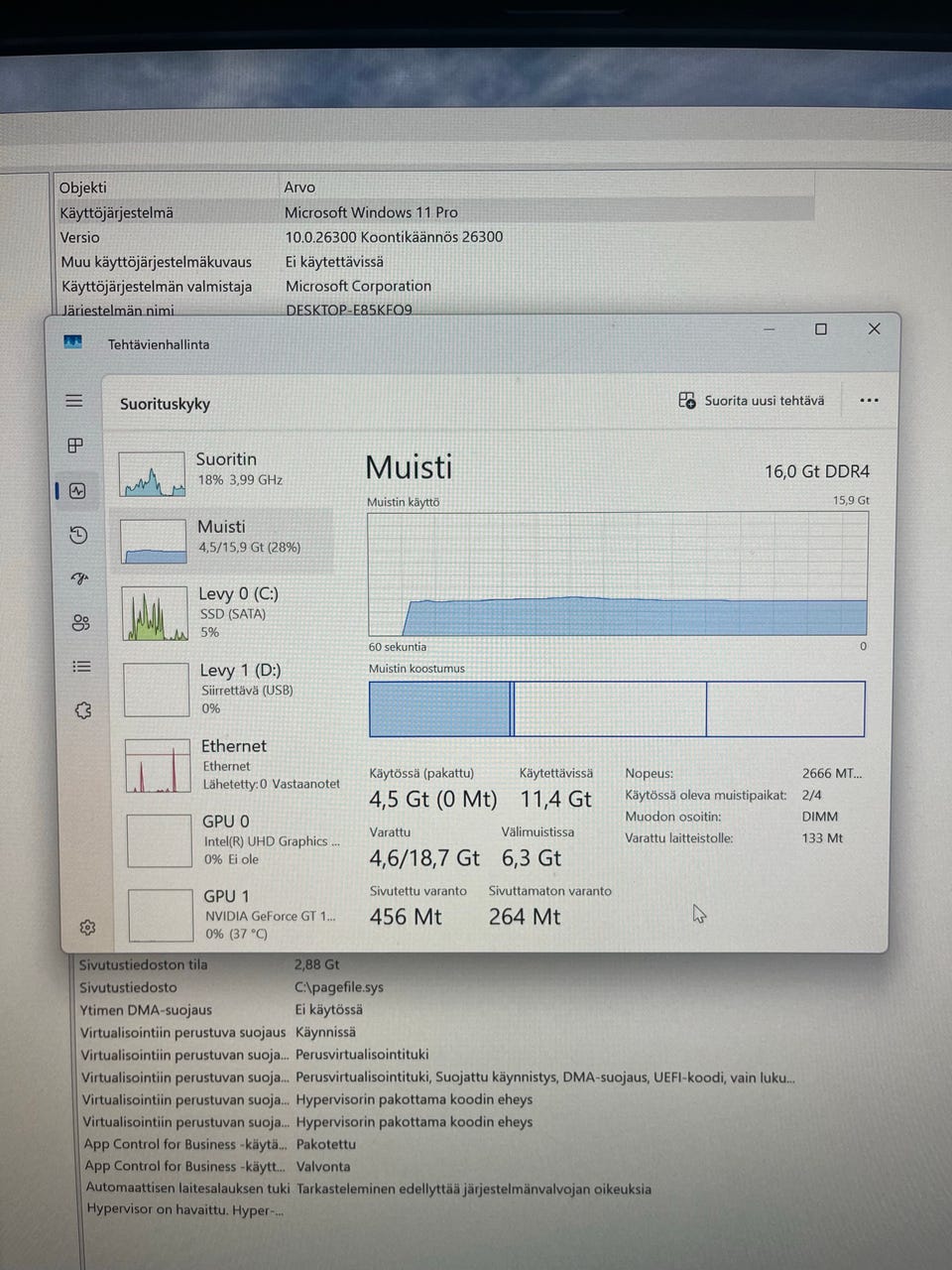The height and width of the screenshot is (1270, 952).
Task: Open the Services puzzle-piece sidebar icon
Action: pyautogui.click(x=83, y=710)
